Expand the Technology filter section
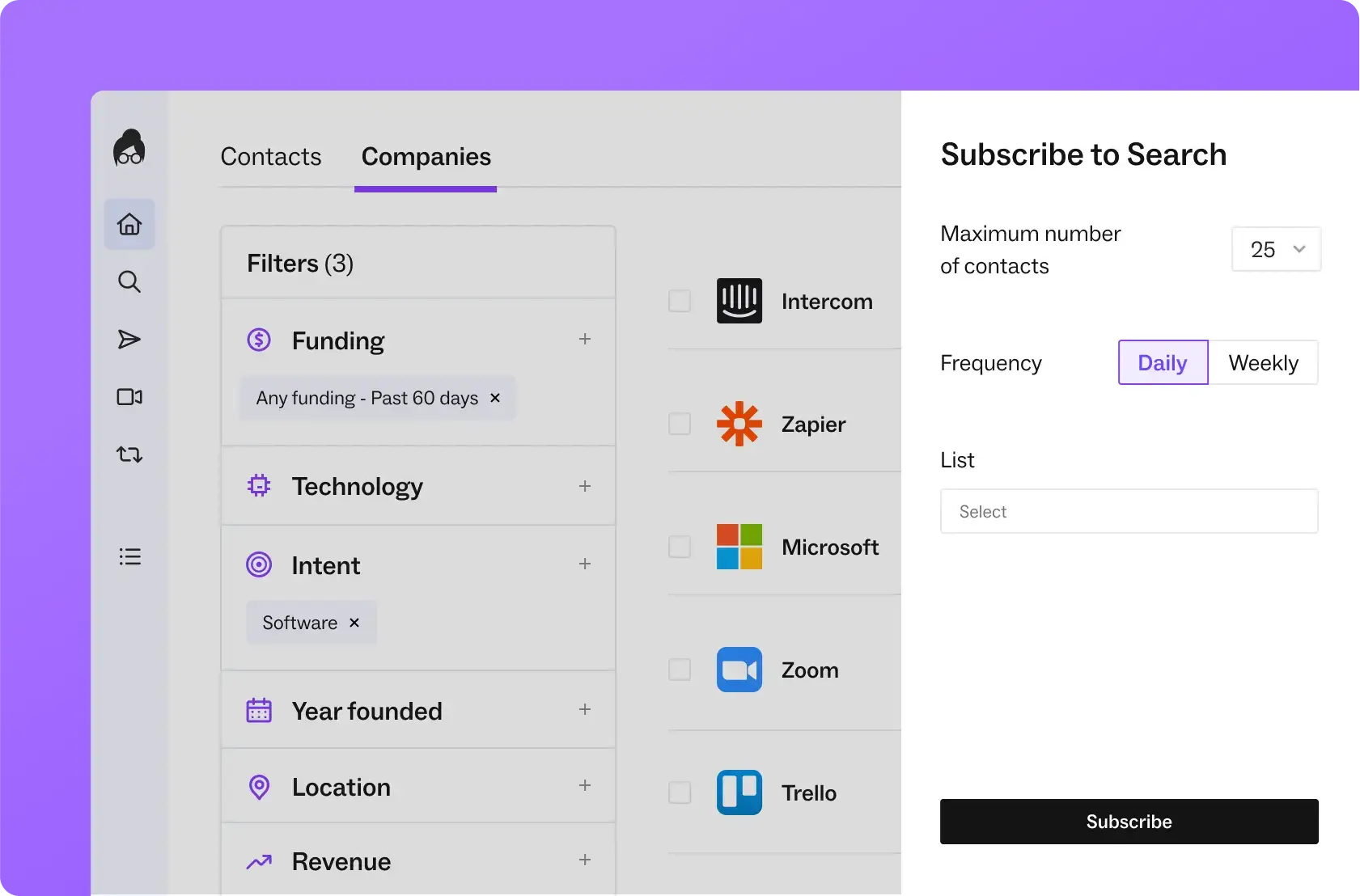The image size is (1360, 896). (585, 486)
